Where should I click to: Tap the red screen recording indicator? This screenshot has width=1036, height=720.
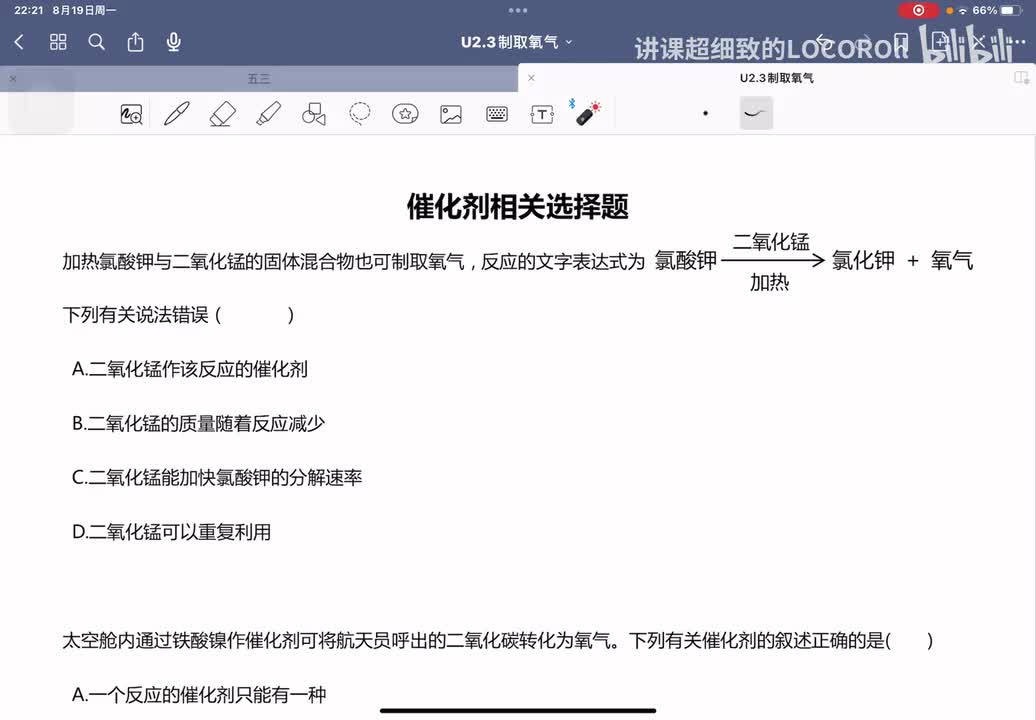coord(918,11)
